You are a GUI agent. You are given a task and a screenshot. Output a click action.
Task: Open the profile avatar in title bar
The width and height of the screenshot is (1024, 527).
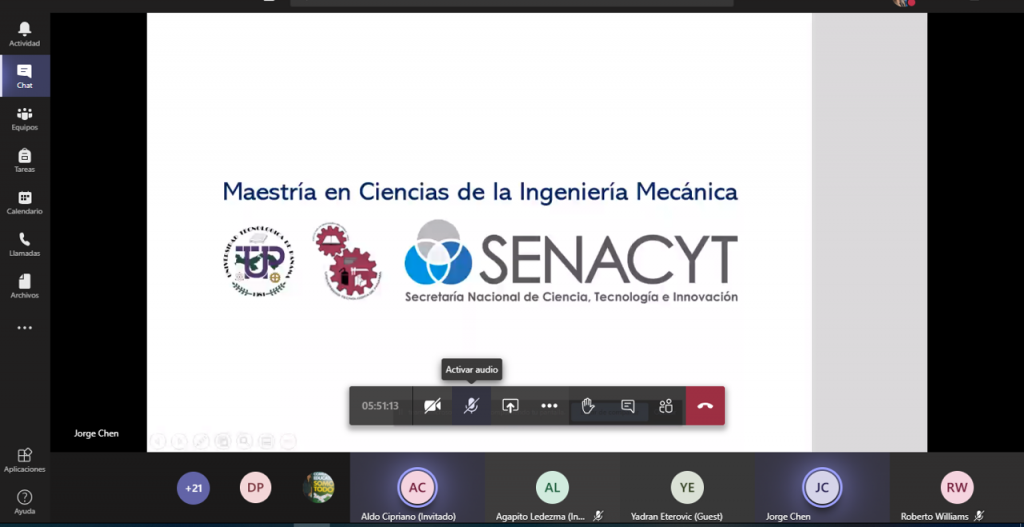(903, 3)
